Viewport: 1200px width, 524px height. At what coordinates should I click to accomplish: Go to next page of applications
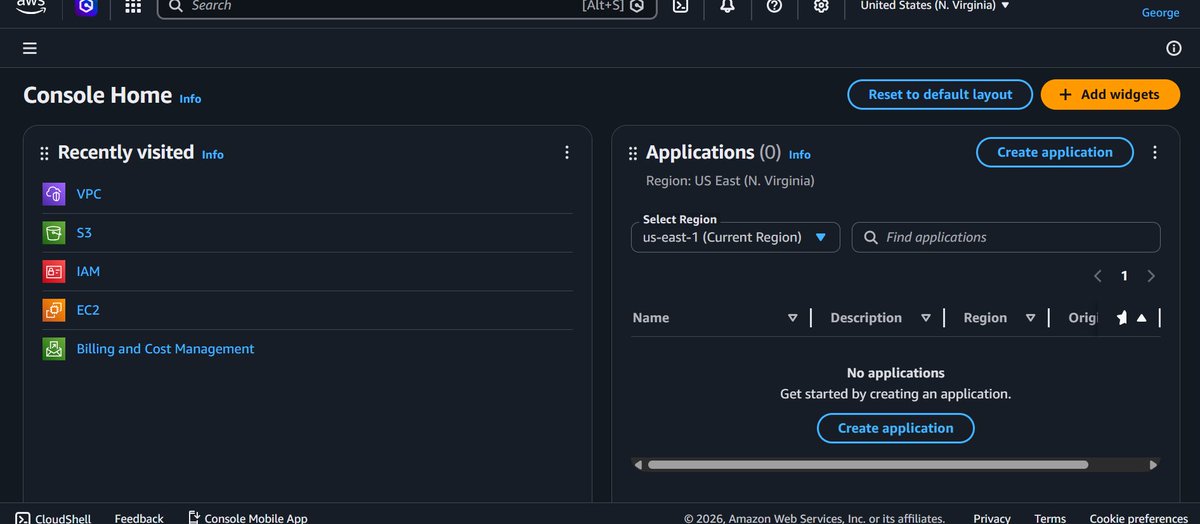(1151, 276)
